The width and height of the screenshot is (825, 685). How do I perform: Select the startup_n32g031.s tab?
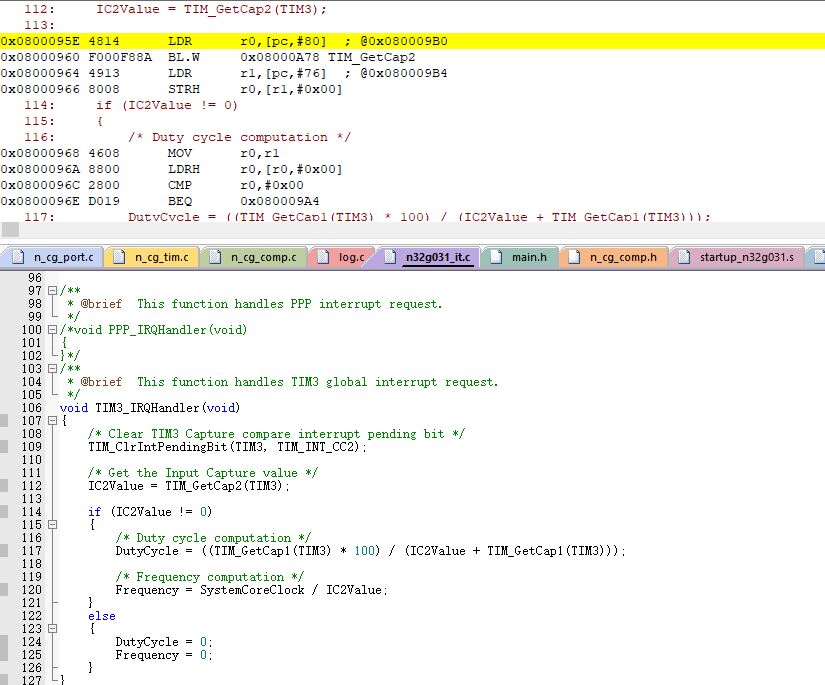tap(737, 257)
